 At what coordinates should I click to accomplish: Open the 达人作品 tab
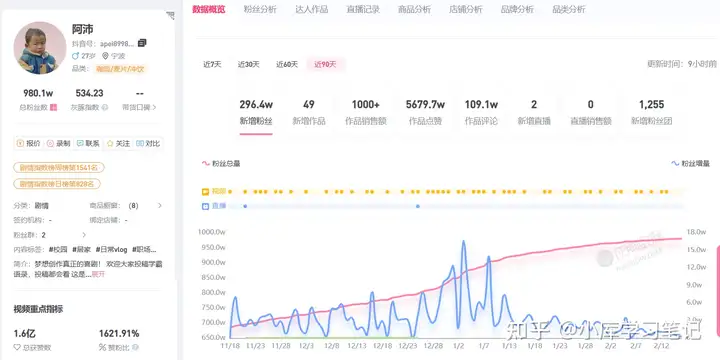click(311, 10)
